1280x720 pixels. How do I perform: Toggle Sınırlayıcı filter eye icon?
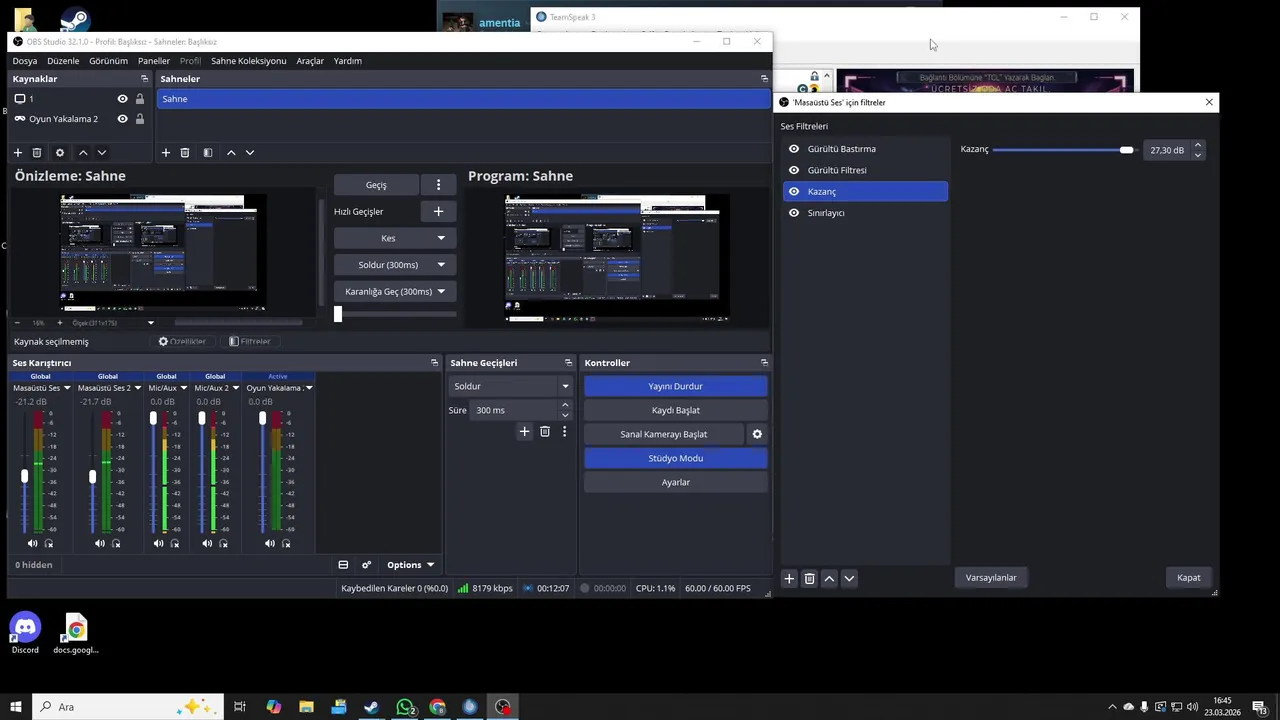[794, 213]
